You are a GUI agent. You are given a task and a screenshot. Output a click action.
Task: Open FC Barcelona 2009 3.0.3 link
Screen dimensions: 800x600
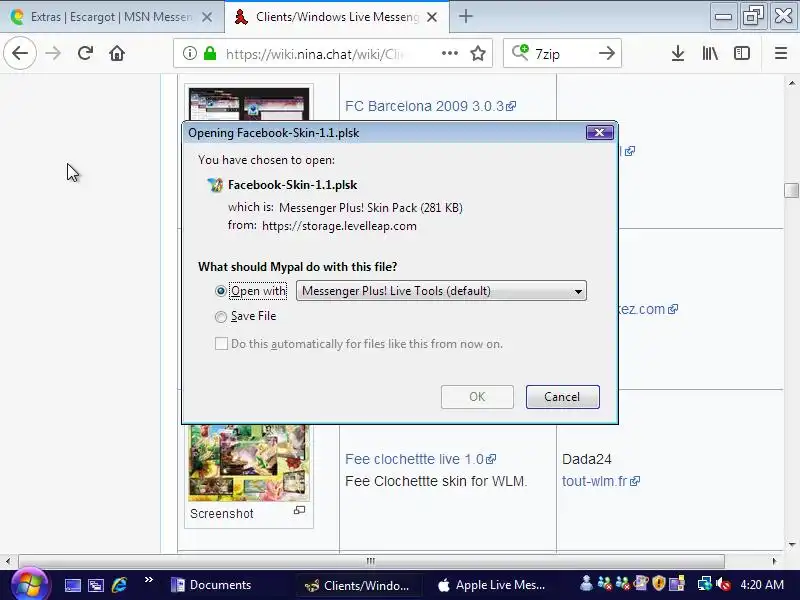[x=430, y=106]
